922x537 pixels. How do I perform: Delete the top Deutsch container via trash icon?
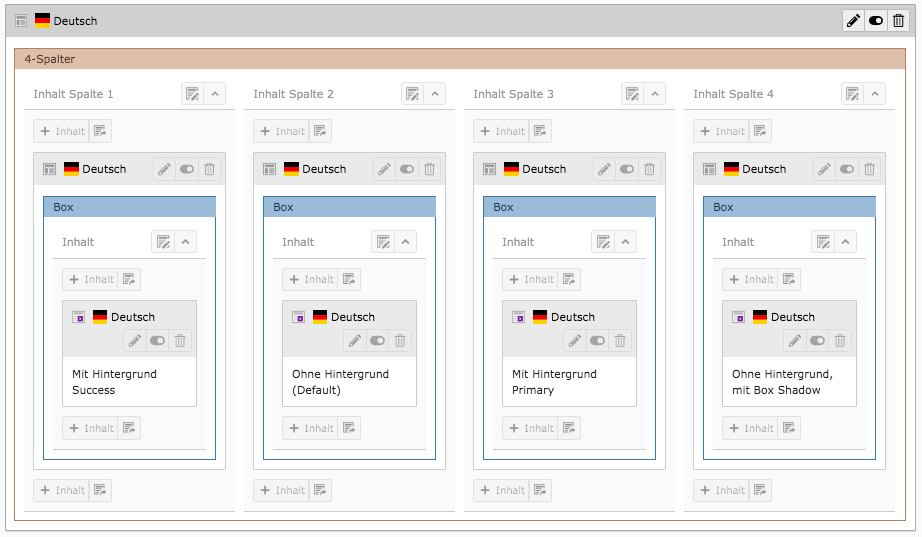(898, 21)
